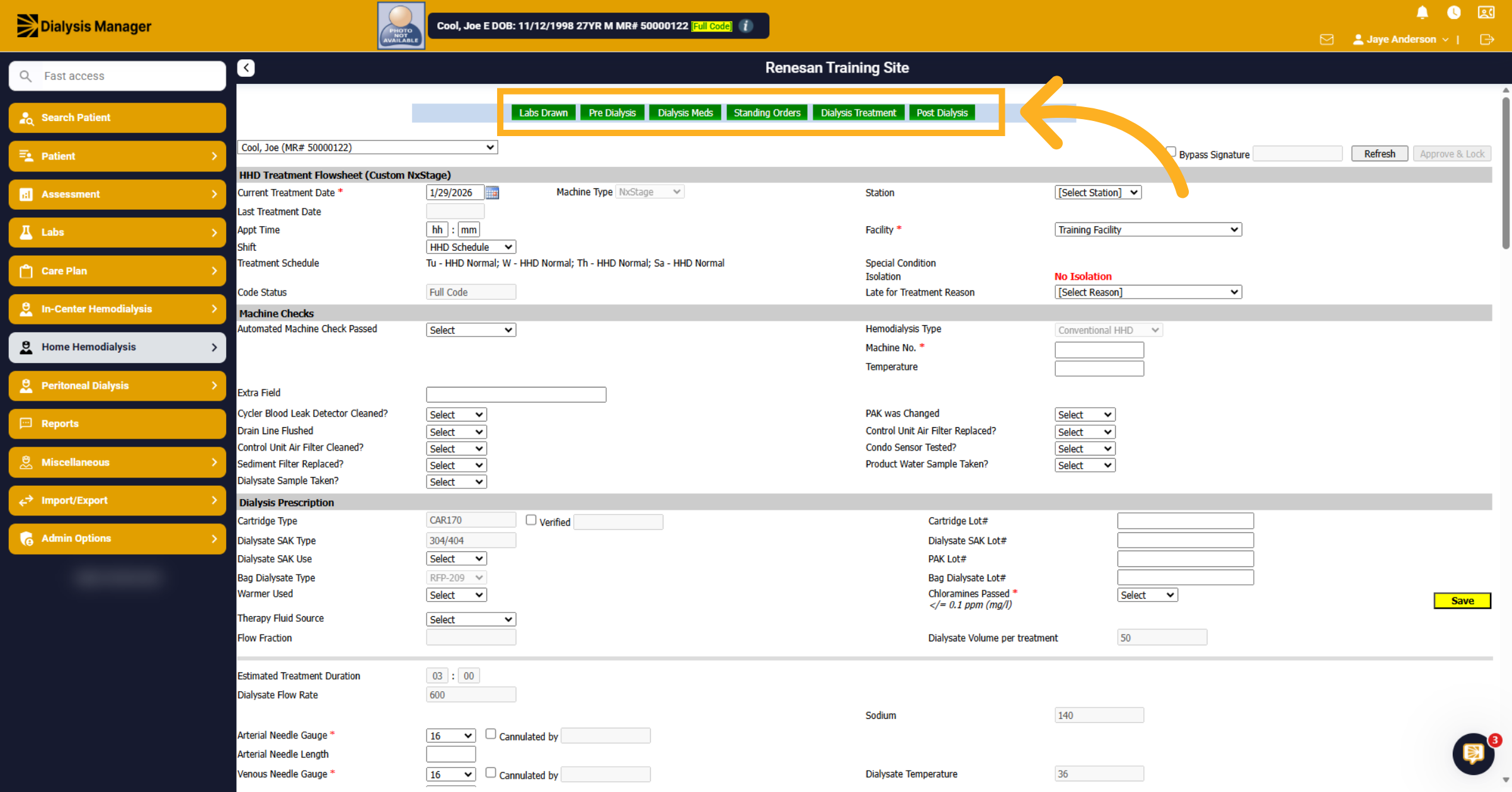Open calendar picker for Current Treatment Date
Image resolution: width=1512 pixels, height=792 pixels.
click(x=492, y=193)
